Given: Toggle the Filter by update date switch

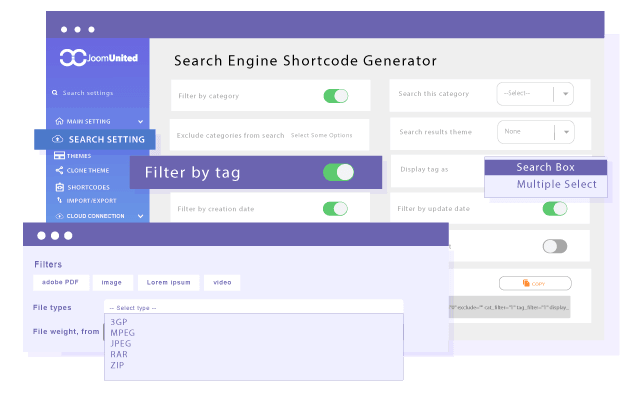Looking at the screenshot, I should [x=554, y=209].
